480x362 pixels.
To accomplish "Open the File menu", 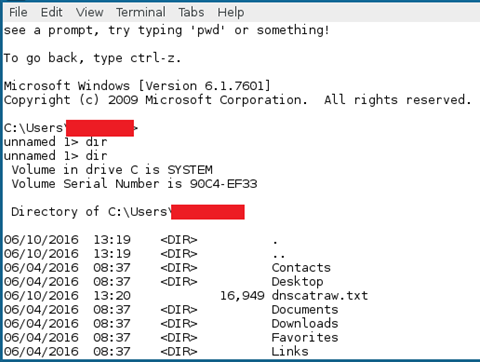I will [x=18, y=12].
